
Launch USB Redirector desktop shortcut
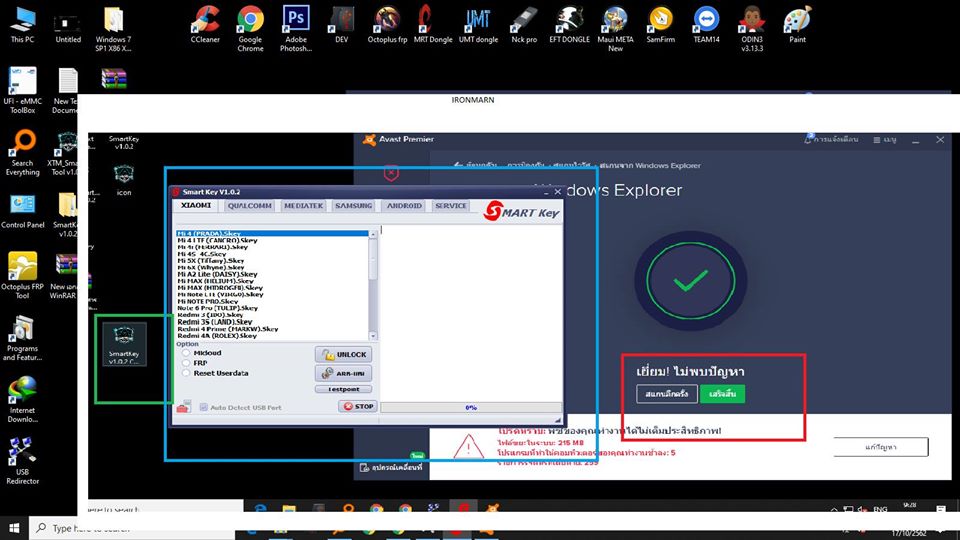[22, 460]
